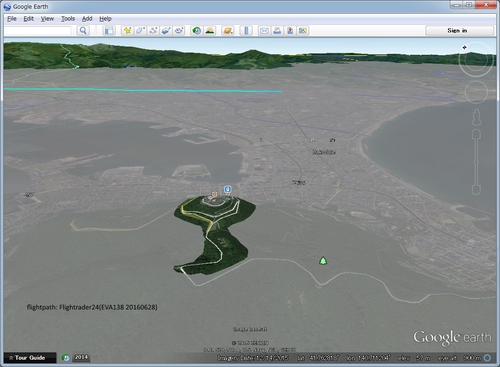This screenshot has height=367, width=500.
Task: Click the Record a Tour icon
Action: (x=179, y=31)
